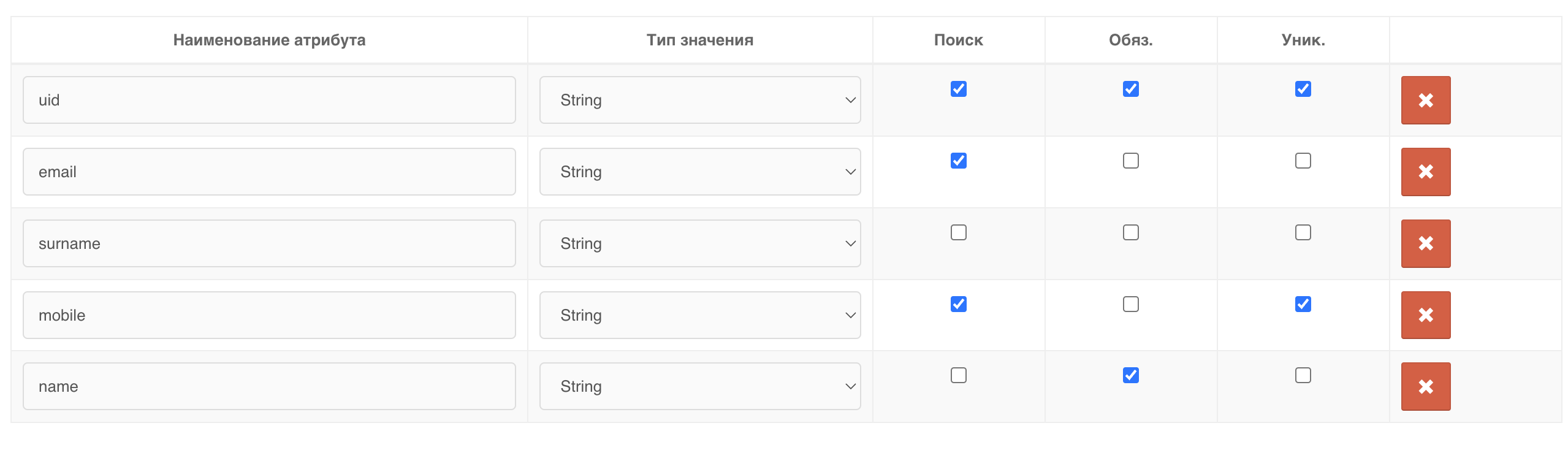Enable the Обяз. checkbox for email
Image resolution: width=1568 pixels, height=450 pixels.
coord(1130,160)
